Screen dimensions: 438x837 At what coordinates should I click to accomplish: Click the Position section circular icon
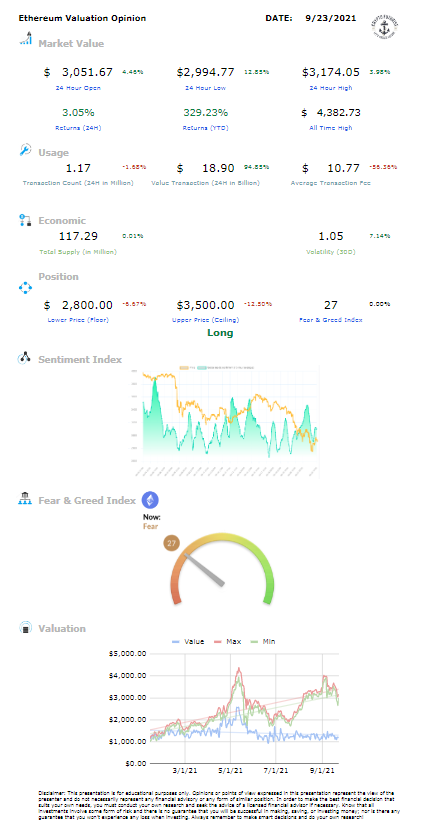click(x=25, y=288)
